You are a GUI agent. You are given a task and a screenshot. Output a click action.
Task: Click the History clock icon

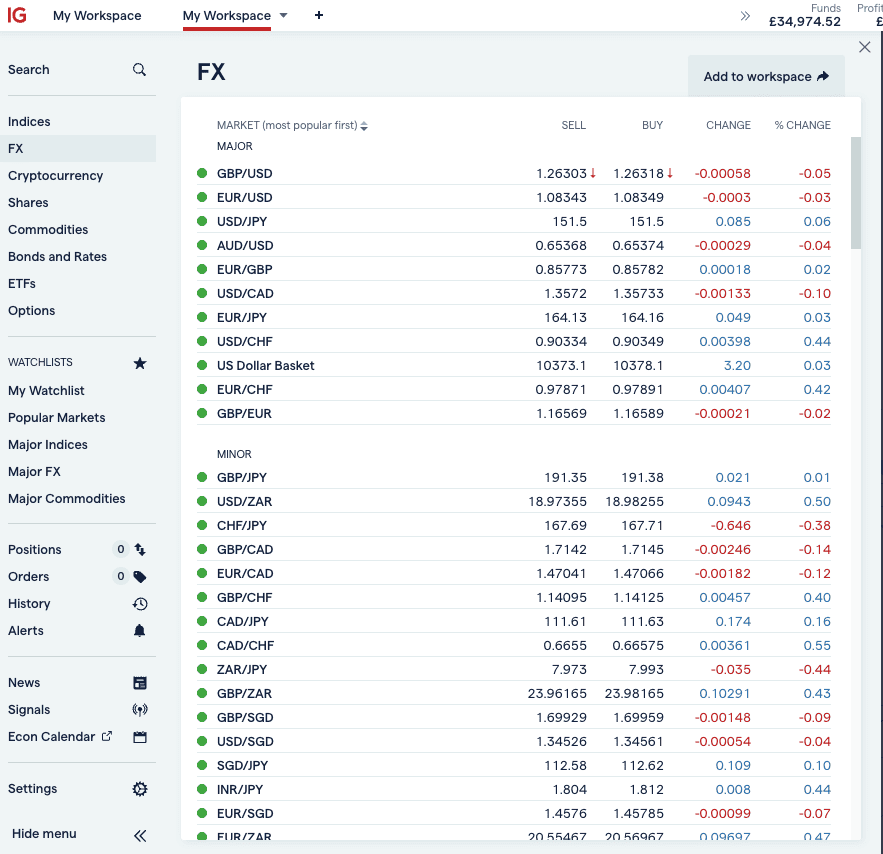pos(140,604)
